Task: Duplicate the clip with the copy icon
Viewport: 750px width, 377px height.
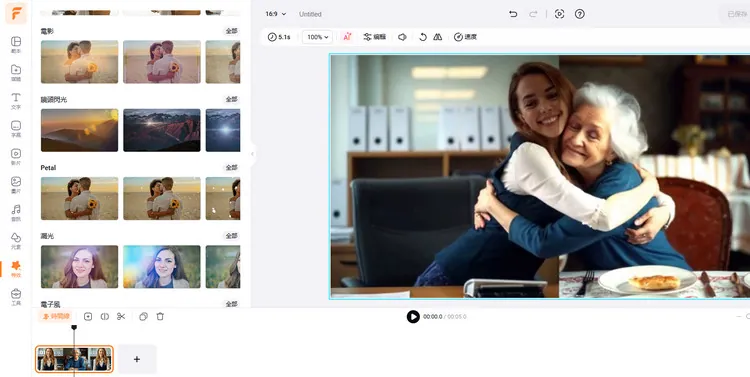Action: coord(143,316)
